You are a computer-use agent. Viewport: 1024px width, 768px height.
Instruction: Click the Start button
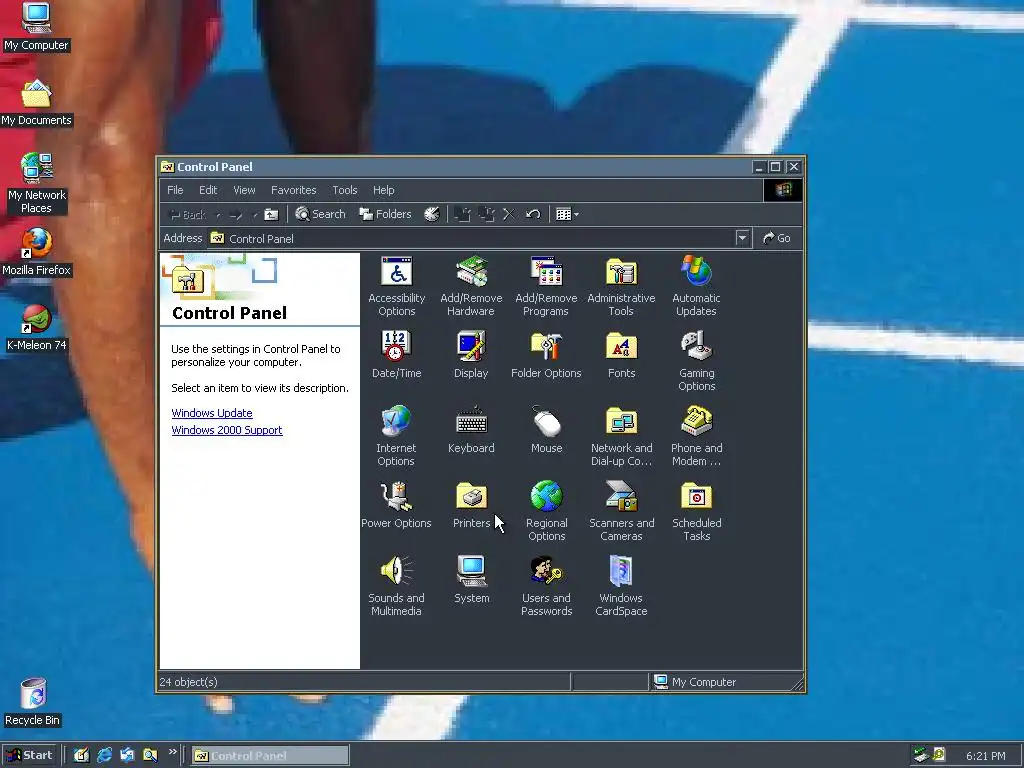[x=30, y=755]
